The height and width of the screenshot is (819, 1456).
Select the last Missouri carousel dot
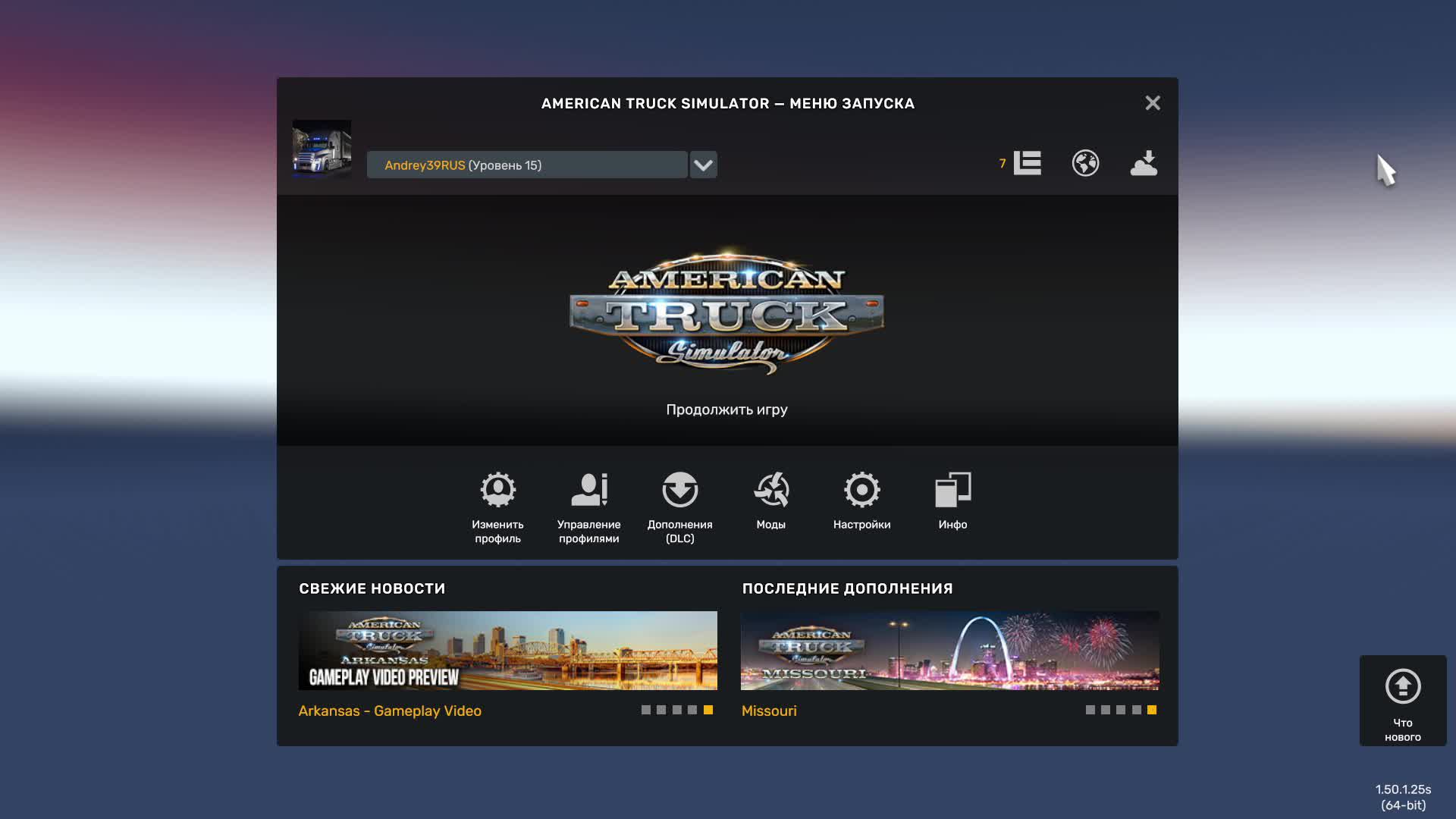1152,711
